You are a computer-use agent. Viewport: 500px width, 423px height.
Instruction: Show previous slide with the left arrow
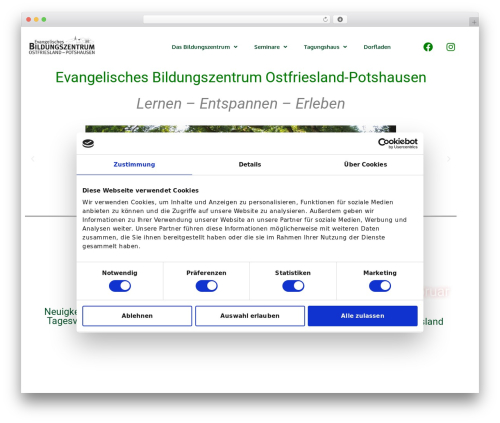click(33, 159)
